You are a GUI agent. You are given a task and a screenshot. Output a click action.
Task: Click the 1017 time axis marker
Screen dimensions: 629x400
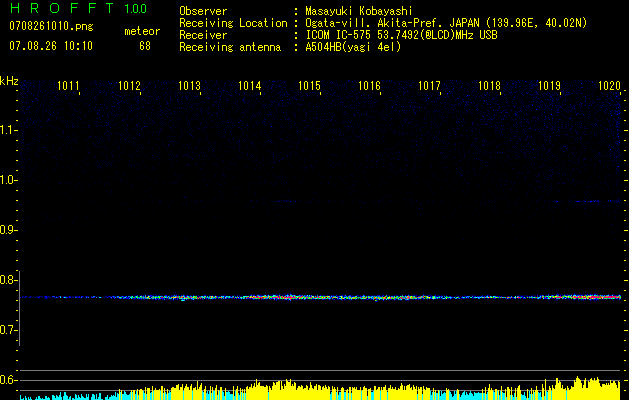(429, 85)
